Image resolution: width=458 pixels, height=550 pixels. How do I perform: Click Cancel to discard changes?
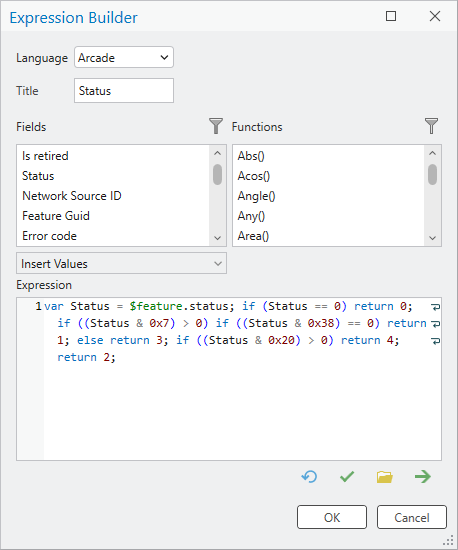tap(412, 517)
